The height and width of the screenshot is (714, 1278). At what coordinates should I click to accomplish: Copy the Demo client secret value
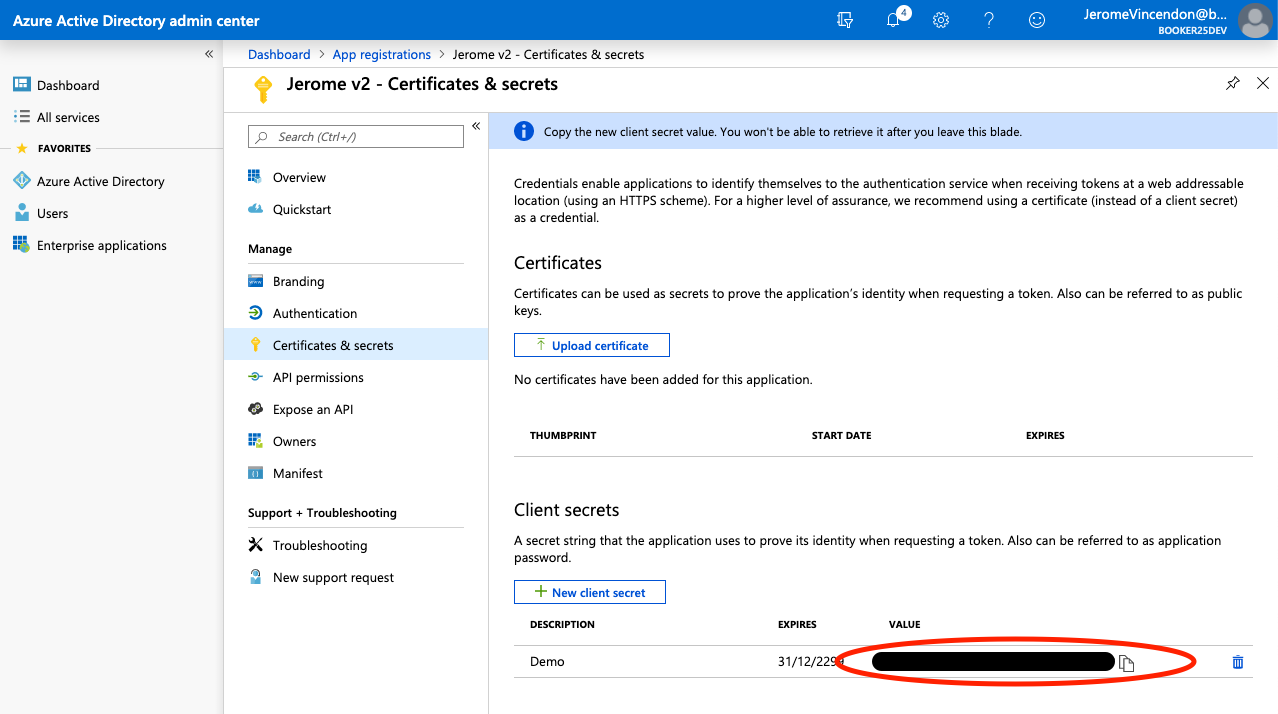(x=1127, y=663)
